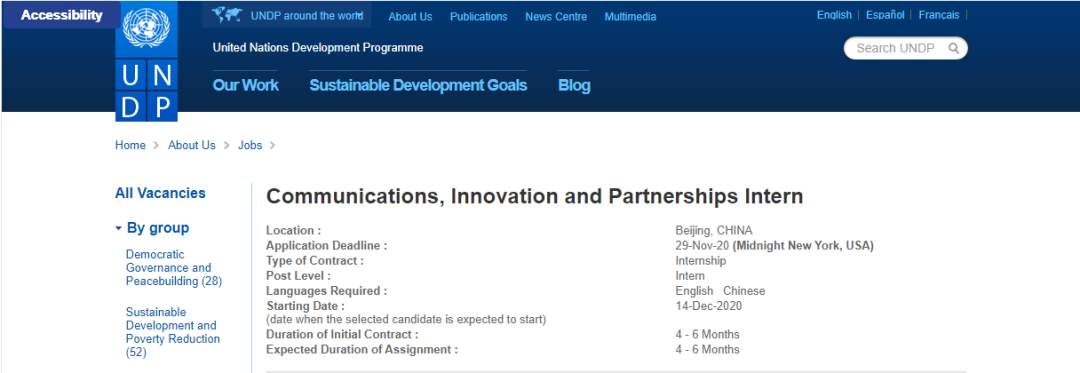Screen dimensions: 1080x373
Task: Open the Publications menu item
Action: [x=479, y=17]
